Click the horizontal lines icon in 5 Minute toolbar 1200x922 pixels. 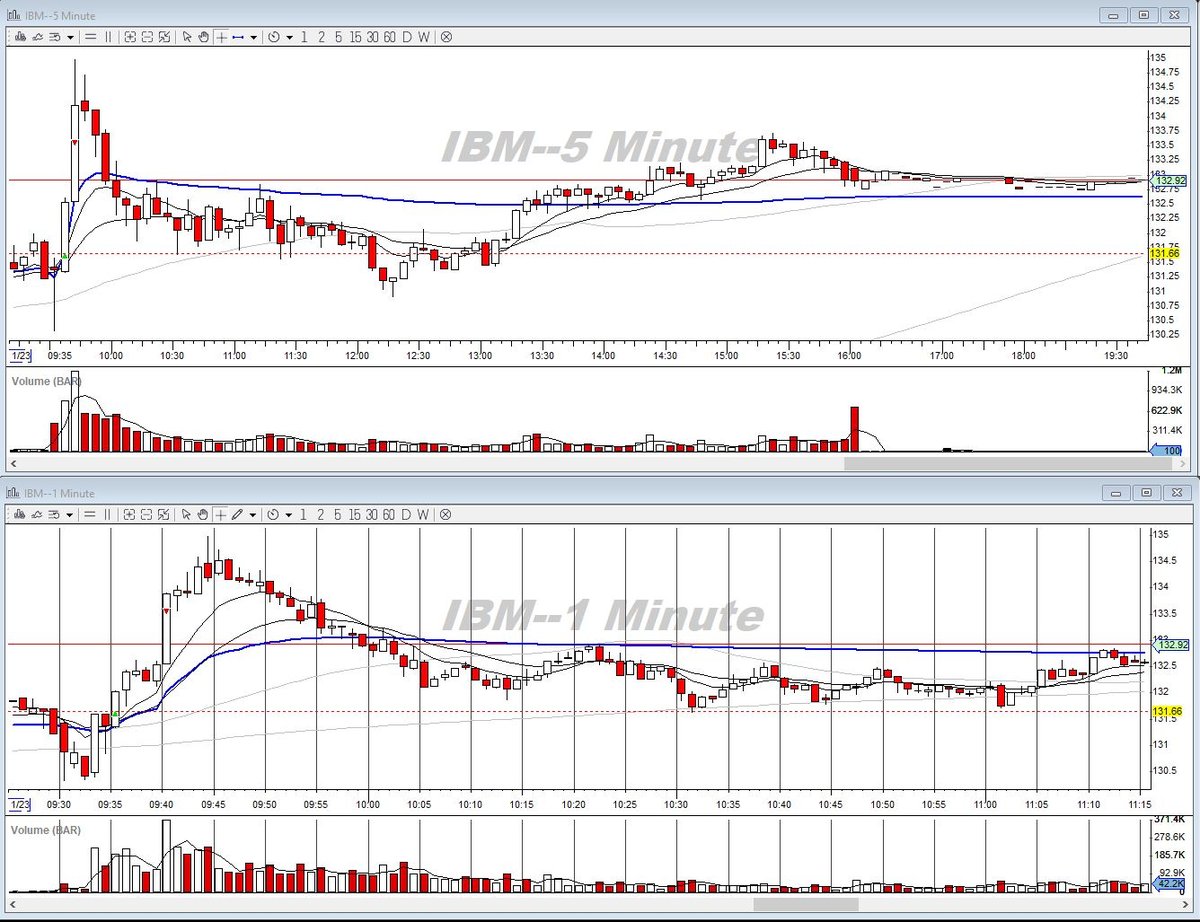(x=90, y=37)
